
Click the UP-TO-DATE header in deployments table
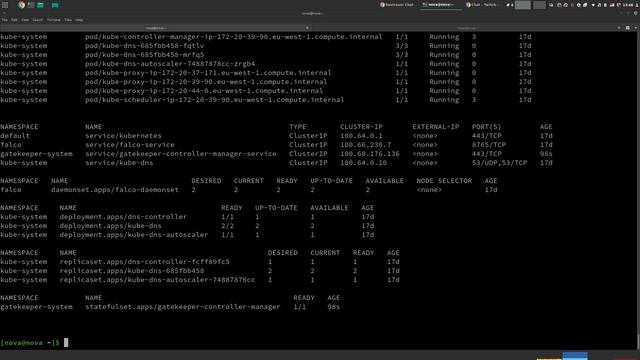pyautogui.click(x=276, y=208)
